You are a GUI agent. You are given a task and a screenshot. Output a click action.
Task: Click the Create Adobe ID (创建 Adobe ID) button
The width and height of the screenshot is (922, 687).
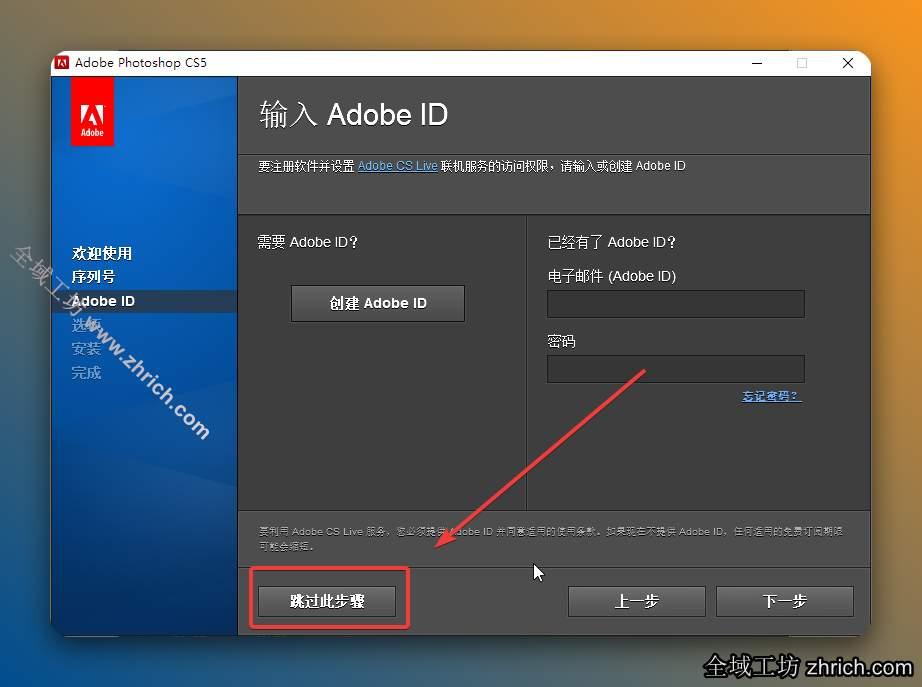pyautogui.click(x=378, y=304)
